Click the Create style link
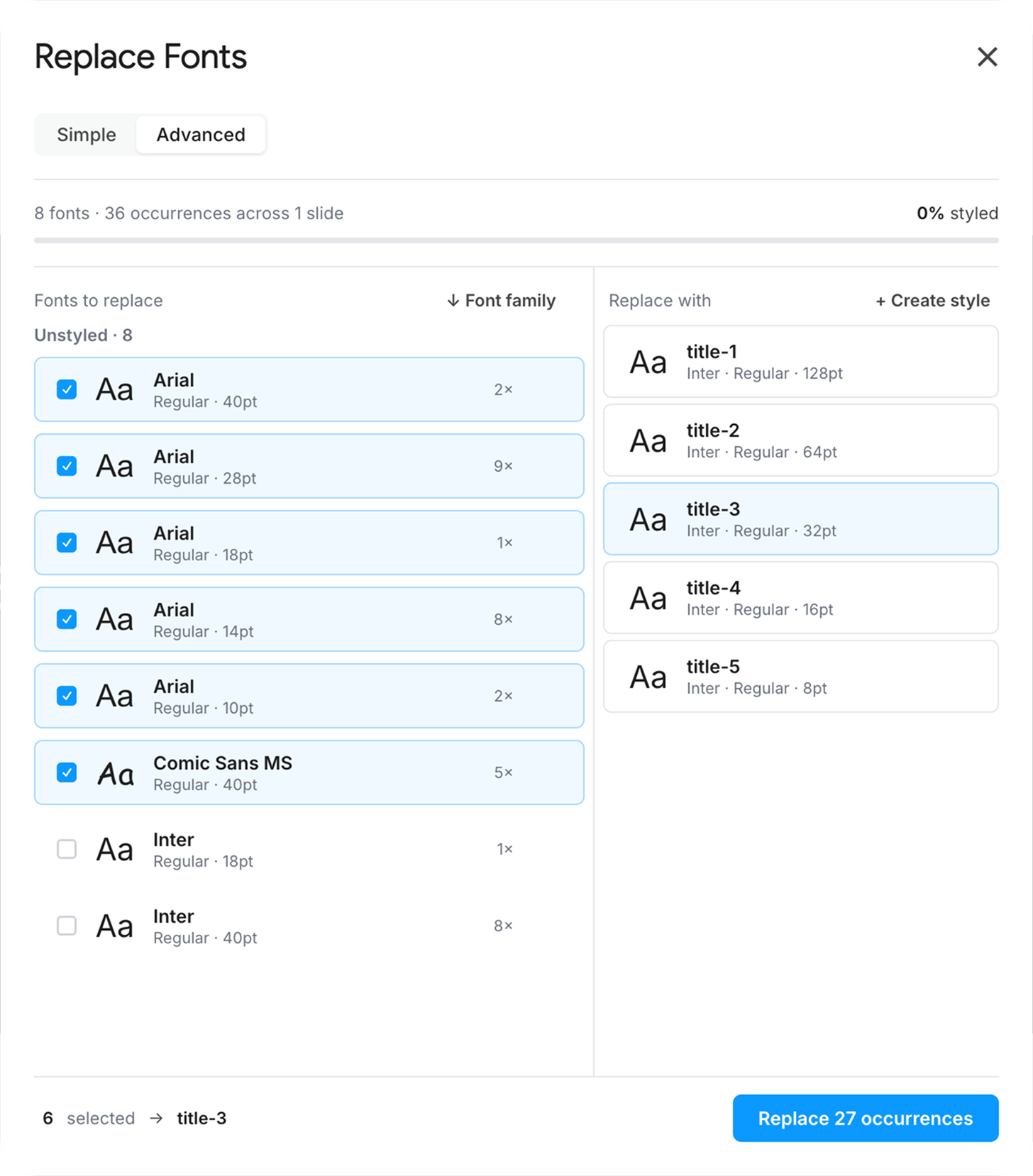Image resolution: width=1033 pixels, height=1176 pixels. (932, 301)
